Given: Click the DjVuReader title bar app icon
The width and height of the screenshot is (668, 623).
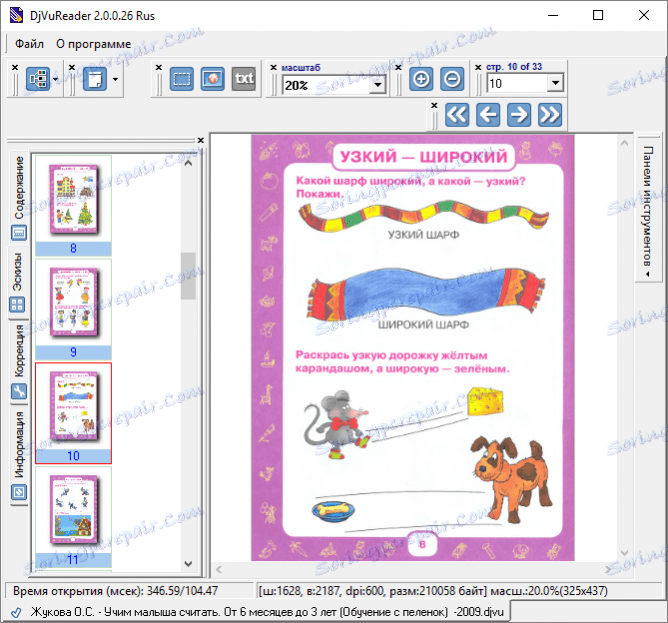Looking at the screenshot, I should point(16,15).
